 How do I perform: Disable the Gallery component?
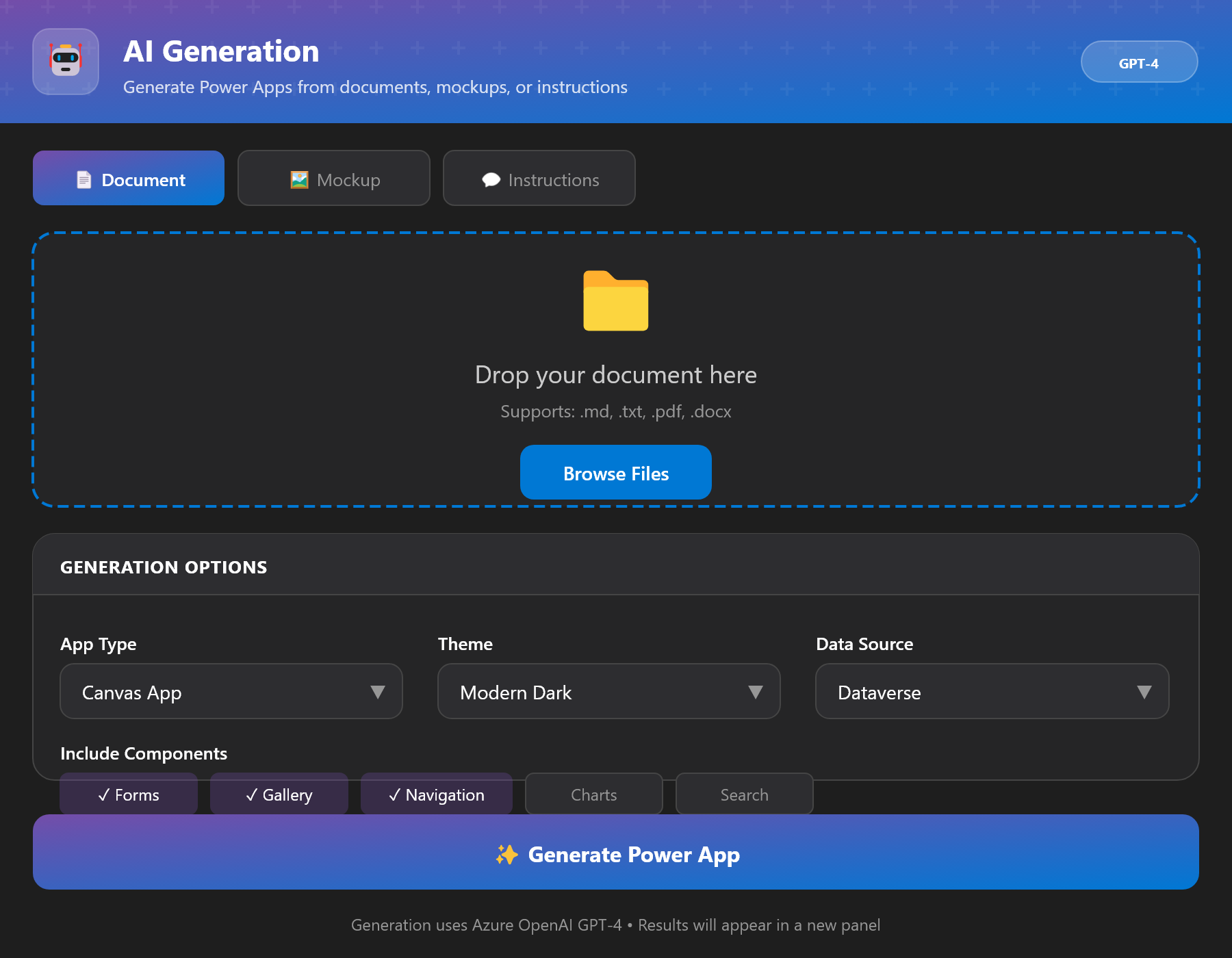tap(279, 794)
